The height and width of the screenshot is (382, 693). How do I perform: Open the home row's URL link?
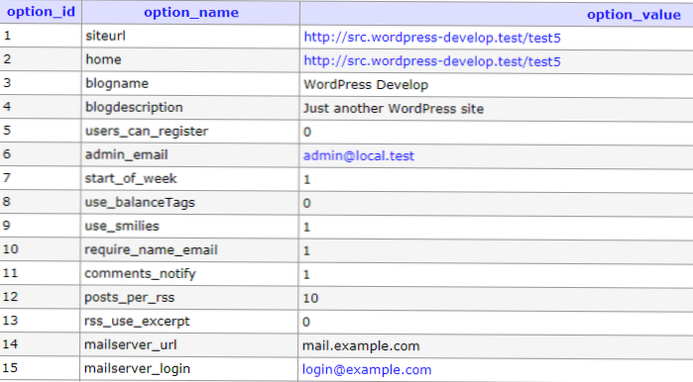pos(432,61)
